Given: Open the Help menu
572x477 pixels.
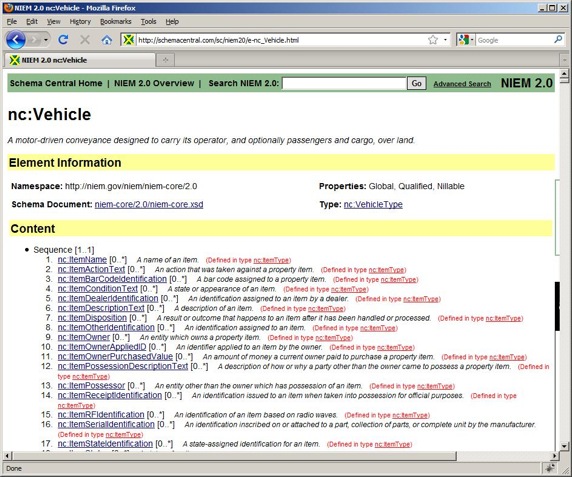Looking at the screenshot, I should (172, 22).
